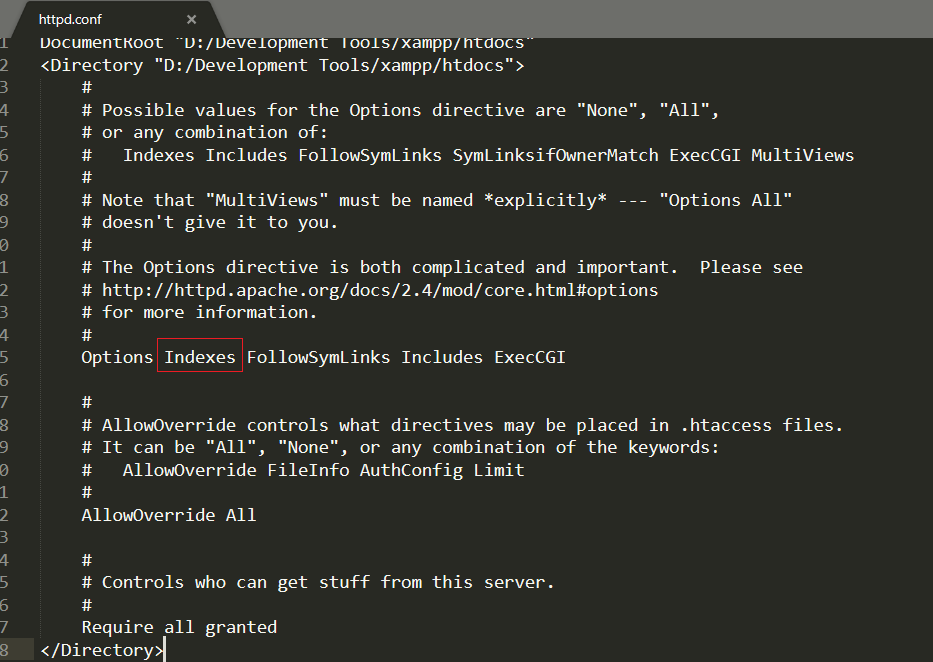This screenshot has height=662, width=933.
Task: Switch to the httpd.conf tab
Action: coord(70,19)
